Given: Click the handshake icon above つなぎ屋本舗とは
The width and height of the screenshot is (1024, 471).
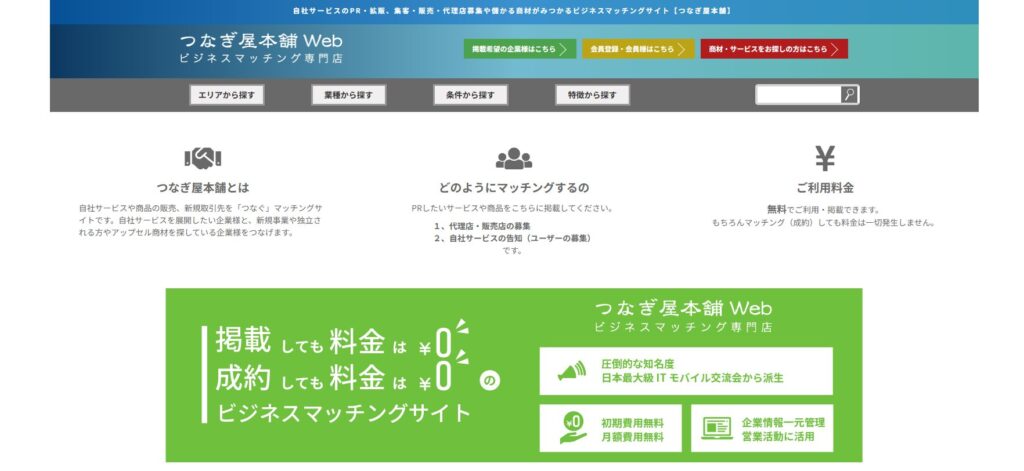Looking at the screenshot, I should pyautogui.click(x=202, y=158).
